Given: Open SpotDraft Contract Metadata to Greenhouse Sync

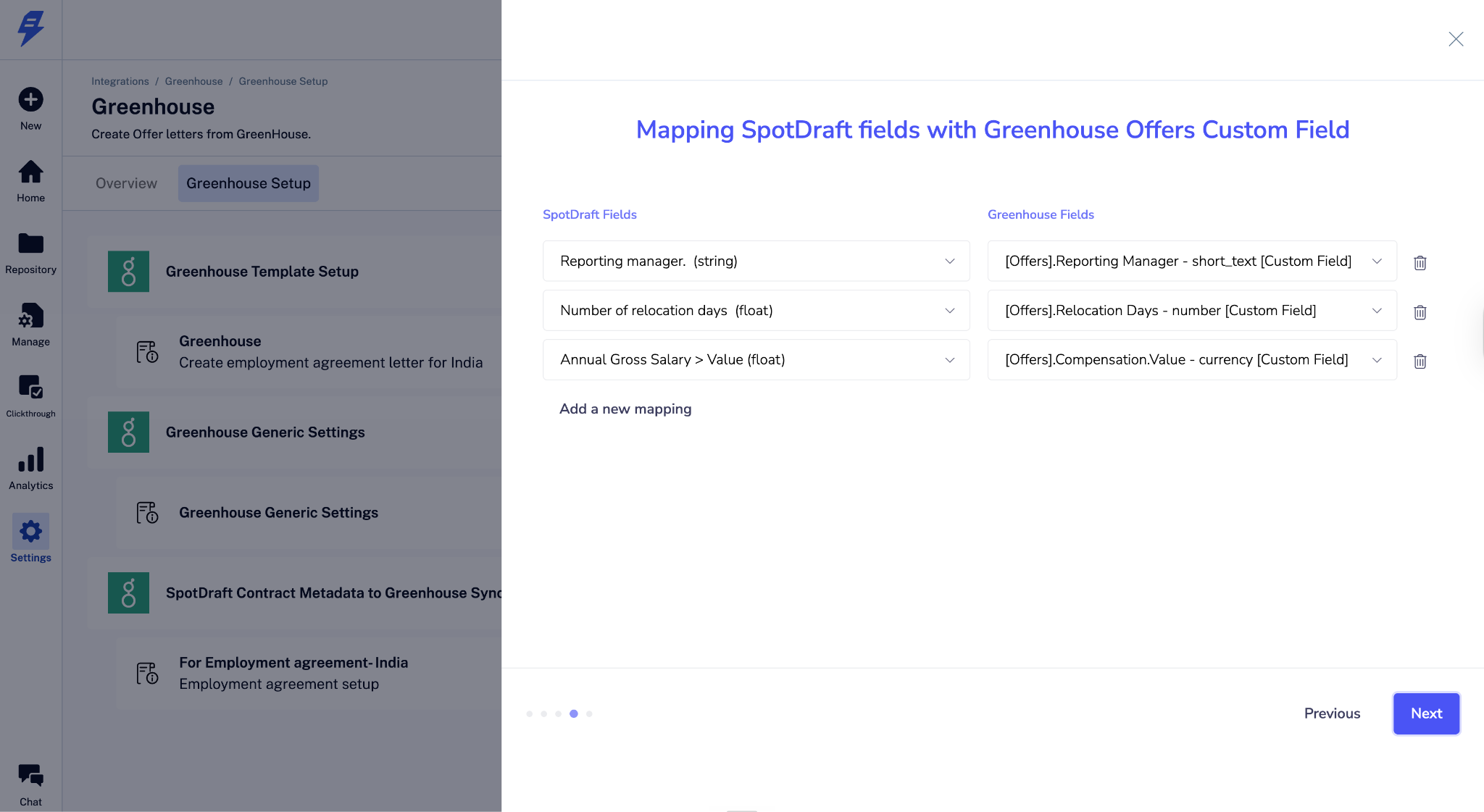Looking at the screenshot, I should [x=294, y=593].
